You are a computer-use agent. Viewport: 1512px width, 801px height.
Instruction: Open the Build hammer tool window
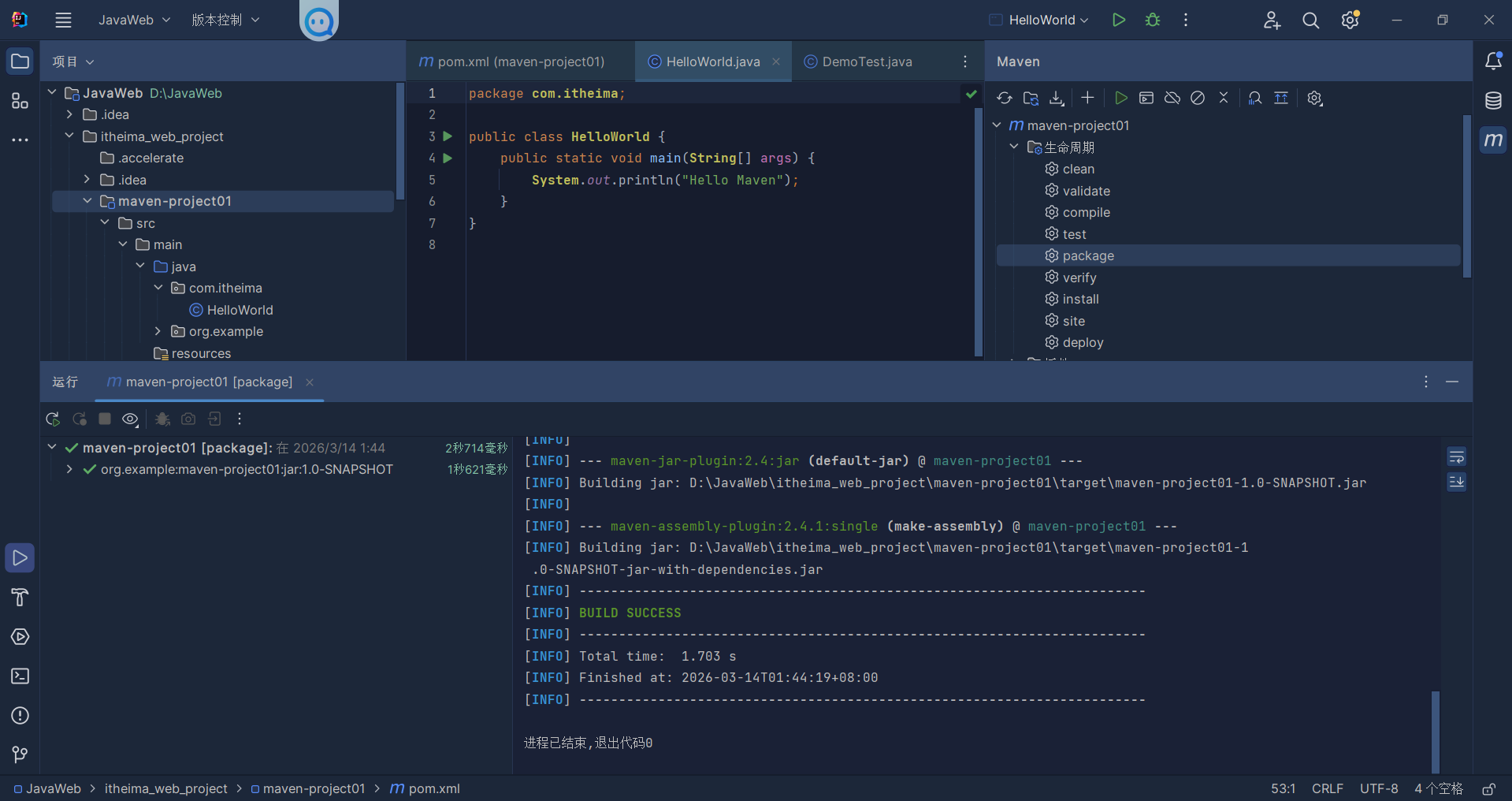pyautogui.click(x=20, y=597)
